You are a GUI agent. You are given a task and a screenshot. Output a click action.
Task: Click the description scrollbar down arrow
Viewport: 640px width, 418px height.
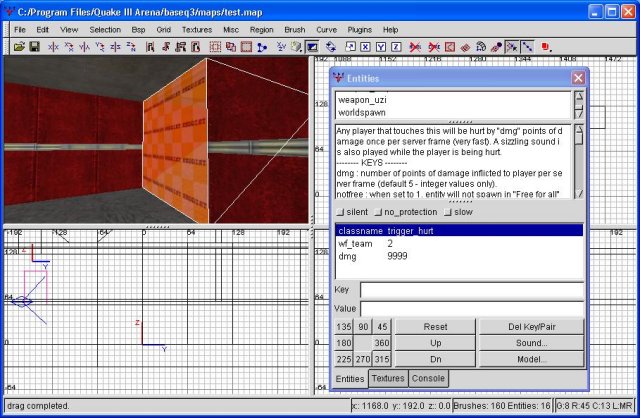(579, 193)
